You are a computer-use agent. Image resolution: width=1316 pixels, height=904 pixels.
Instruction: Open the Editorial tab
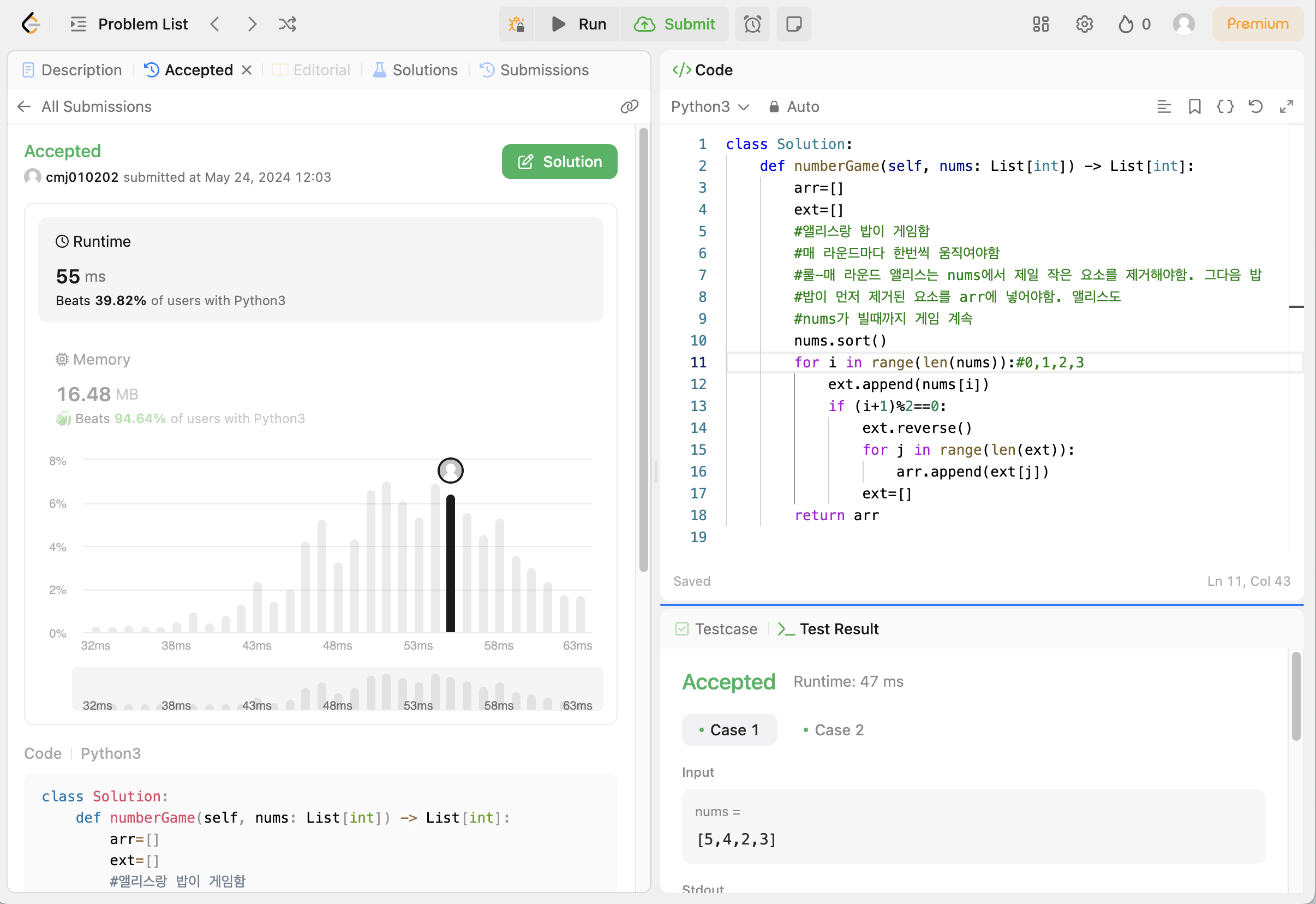point(312,70)
